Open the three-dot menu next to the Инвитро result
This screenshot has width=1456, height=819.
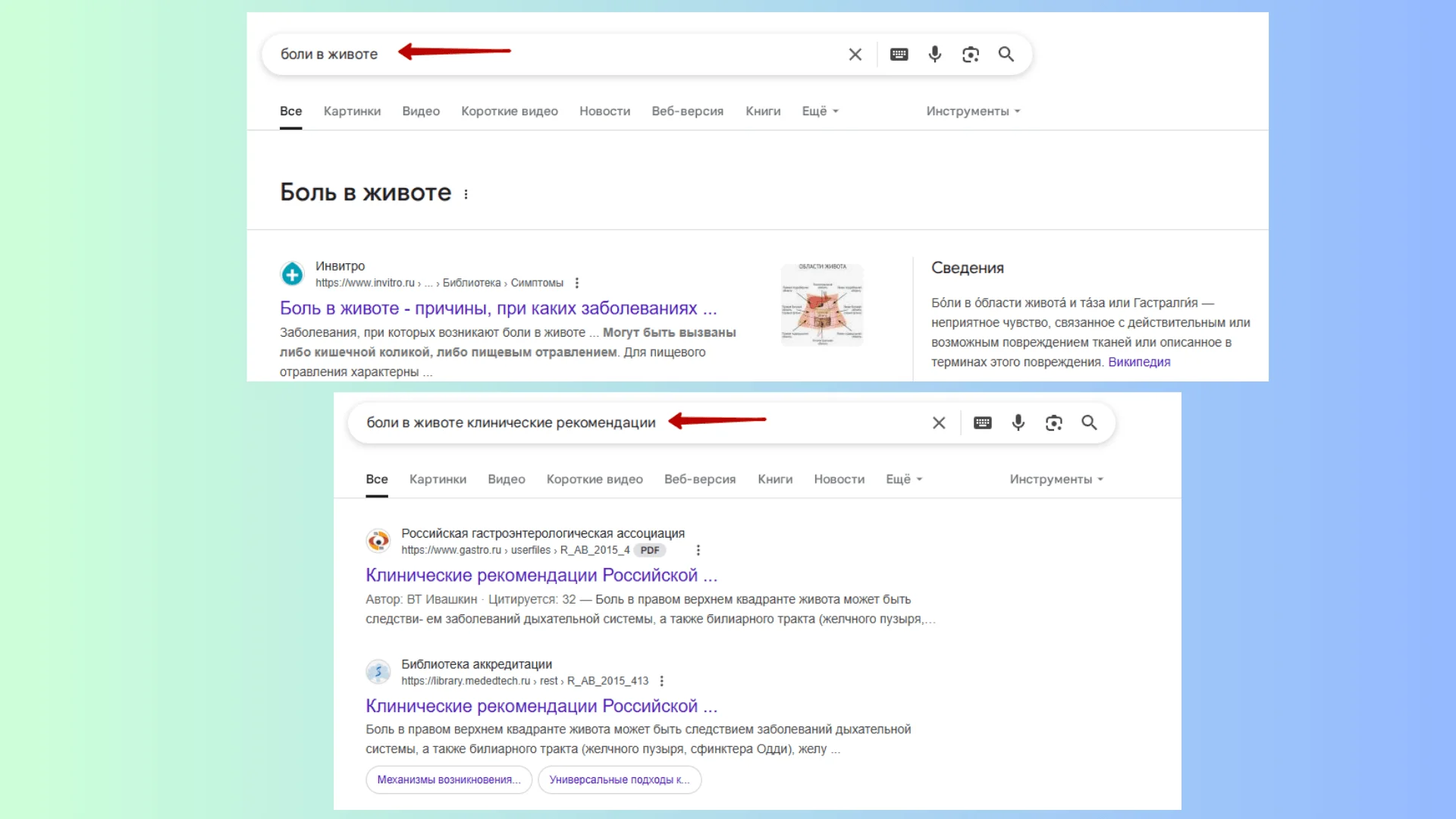tap(577, 283)
